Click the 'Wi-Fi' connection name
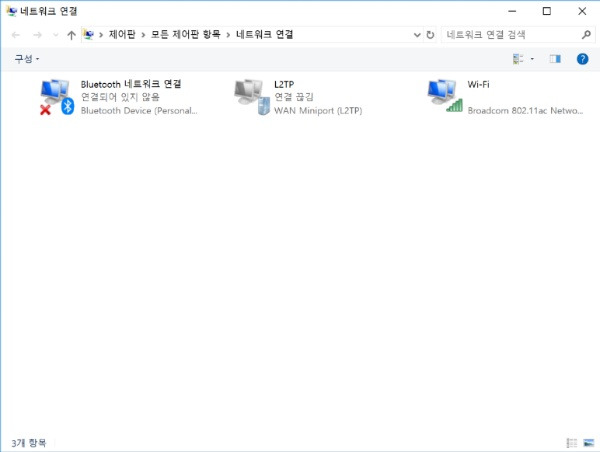This screenshot has width=600, height=452. tap(478, 84)
